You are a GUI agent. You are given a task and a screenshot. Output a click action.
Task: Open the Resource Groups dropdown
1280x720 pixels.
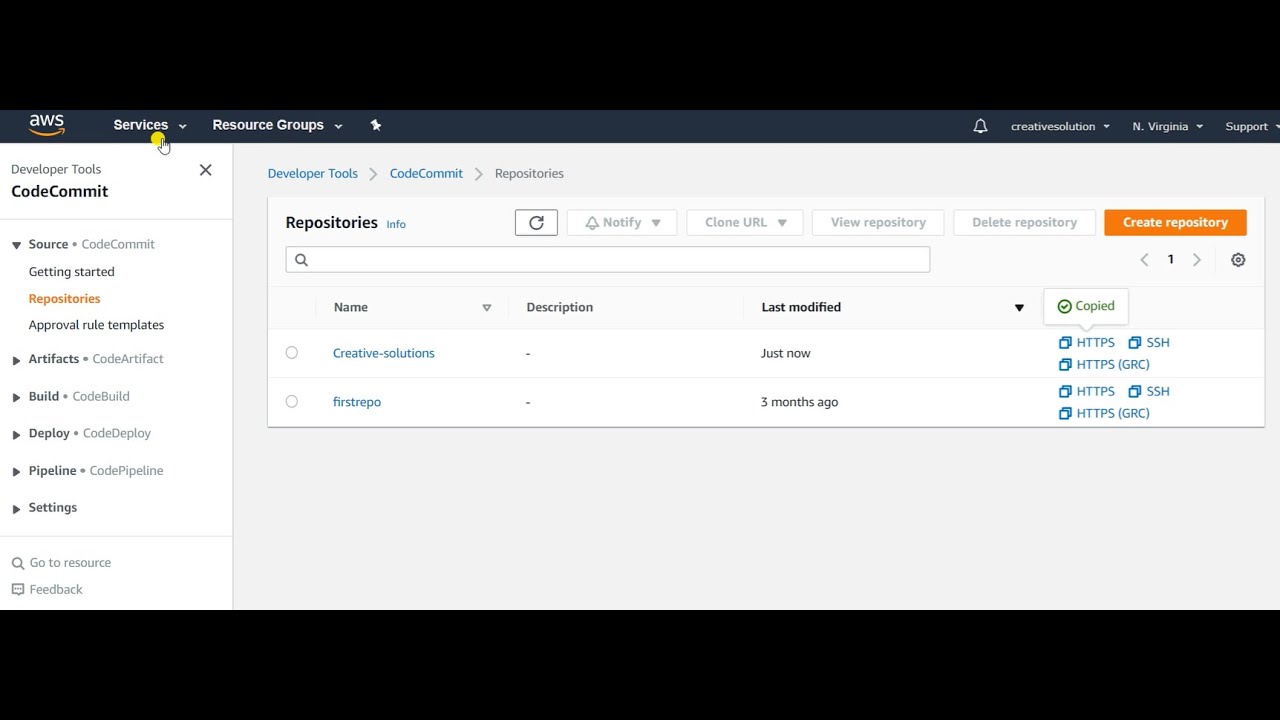[x=277, y=125]
